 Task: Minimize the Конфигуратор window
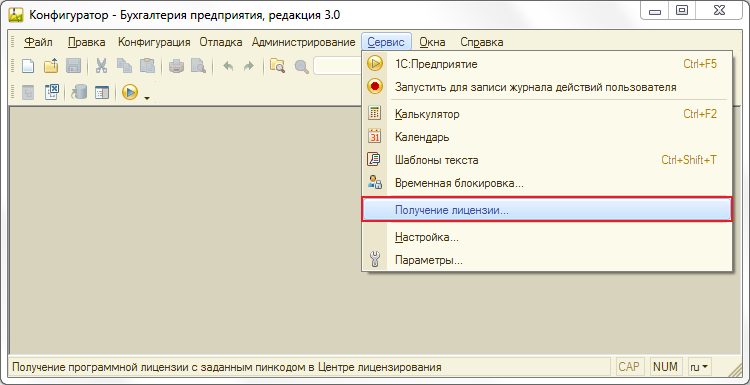(655, 11)
